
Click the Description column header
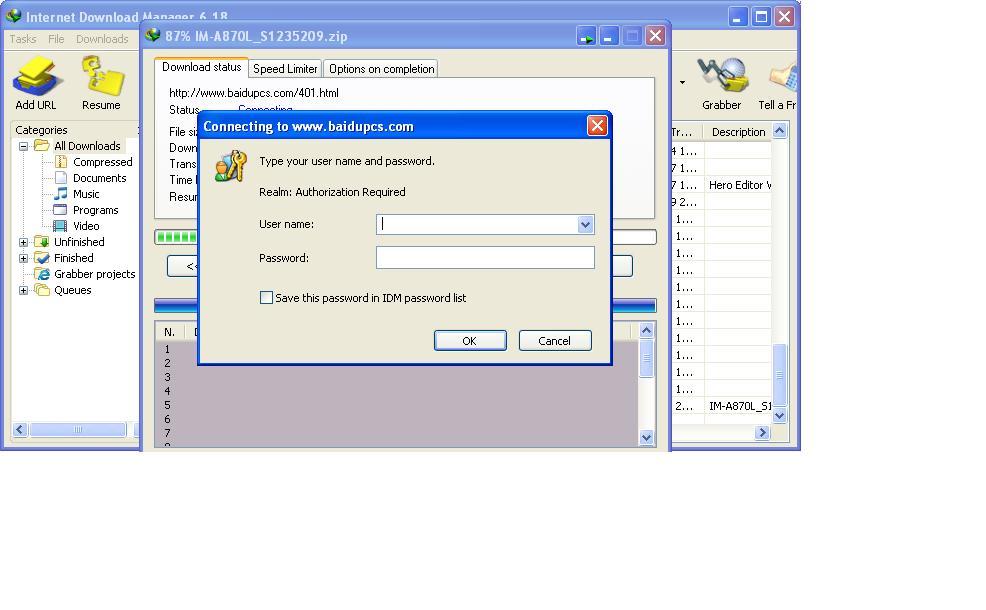[x=738, y=132]
